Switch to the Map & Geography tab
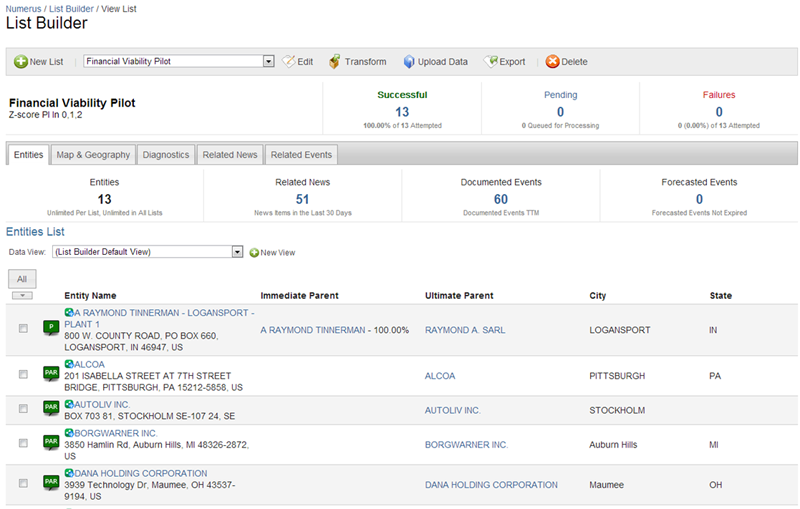The width and height of the screenshot is (800, 509). click(x=93, y=155)
